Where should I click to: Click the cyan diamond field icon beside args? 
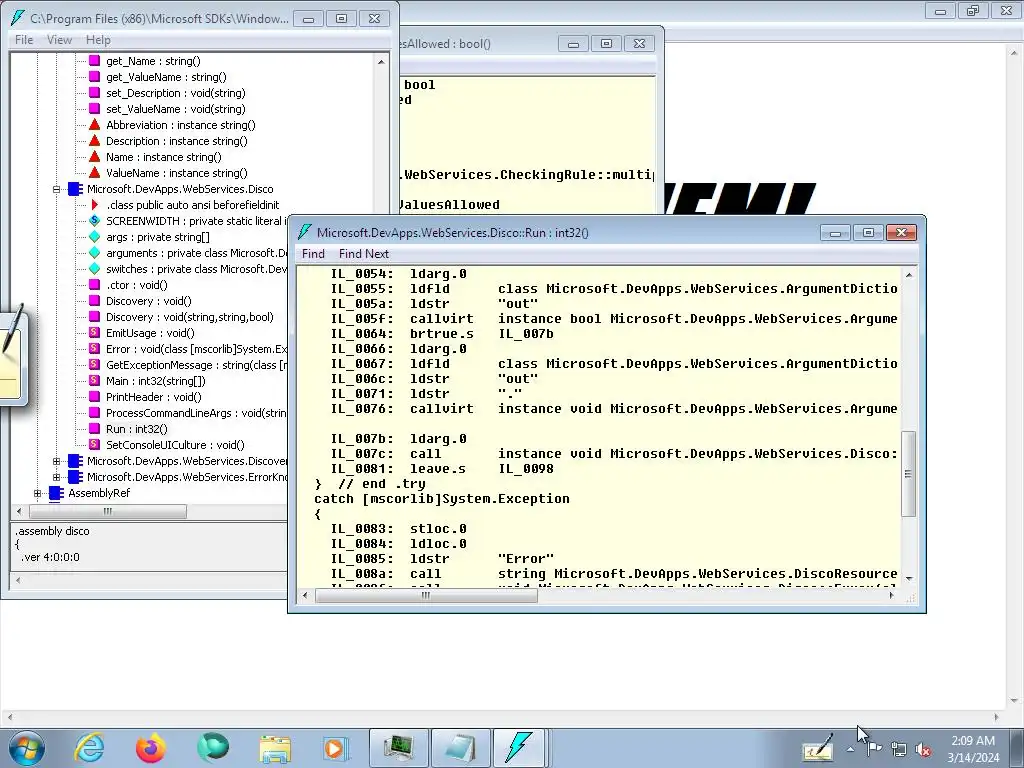(x=95, y=237)
